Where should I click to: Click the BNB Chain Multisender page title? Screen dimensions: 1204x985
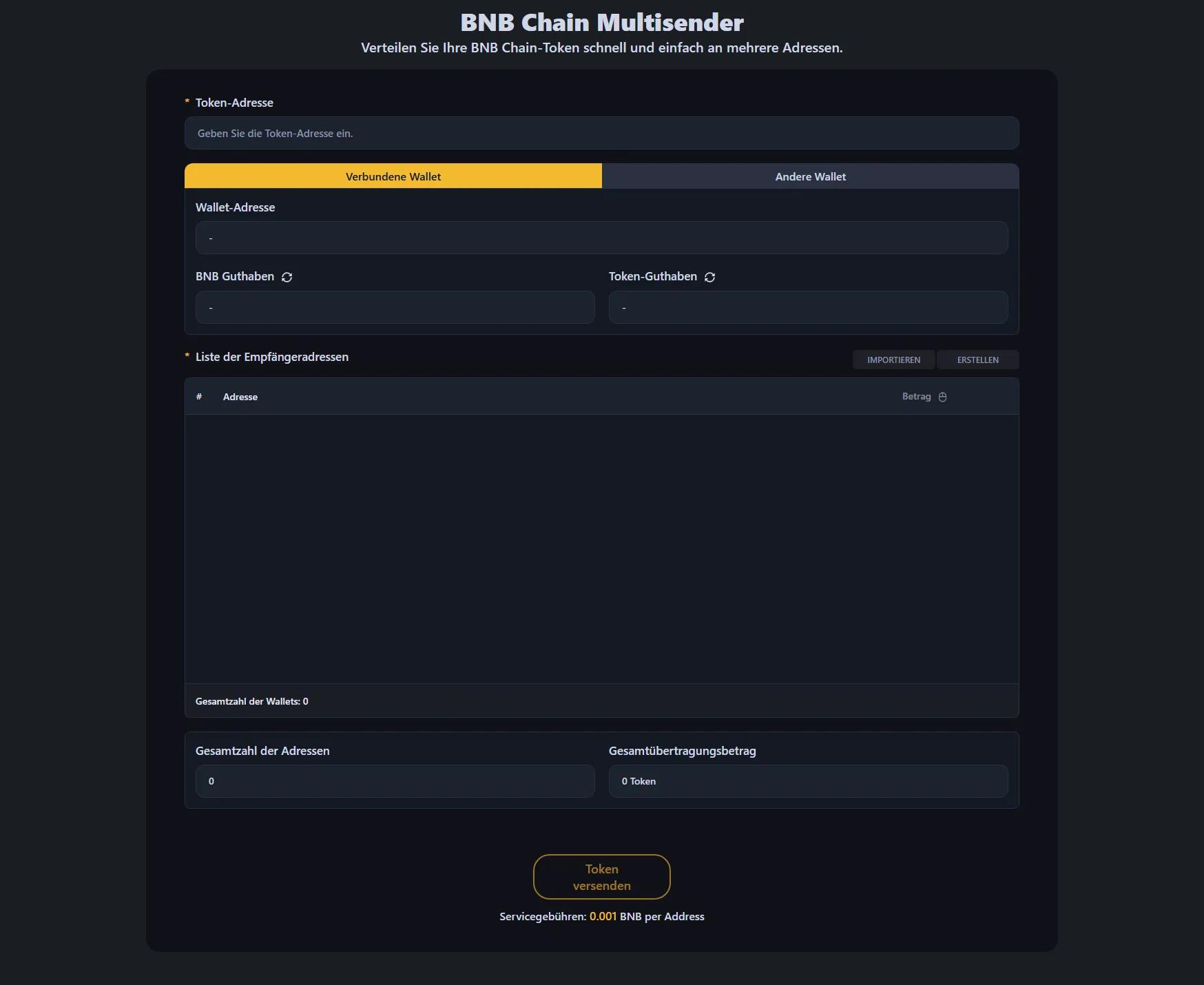(601, 23)
